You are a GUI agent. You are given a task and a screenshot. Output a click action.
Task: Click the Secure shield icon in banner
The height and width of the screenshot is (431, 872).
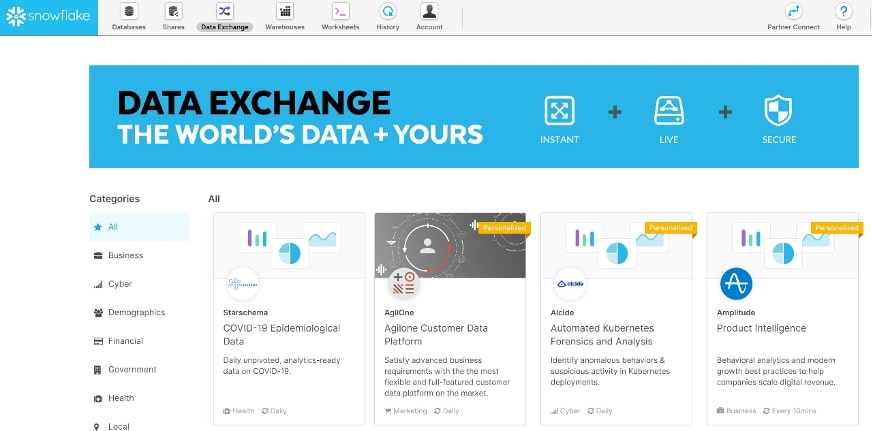coord(779,110)
